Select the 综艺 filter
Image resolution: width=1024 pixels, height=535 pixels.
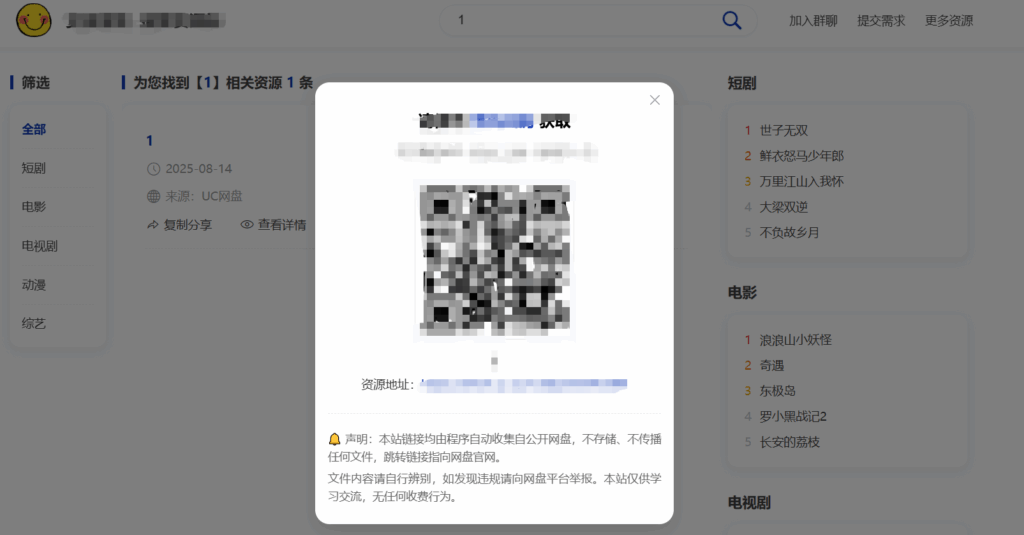tap(34, 323)
